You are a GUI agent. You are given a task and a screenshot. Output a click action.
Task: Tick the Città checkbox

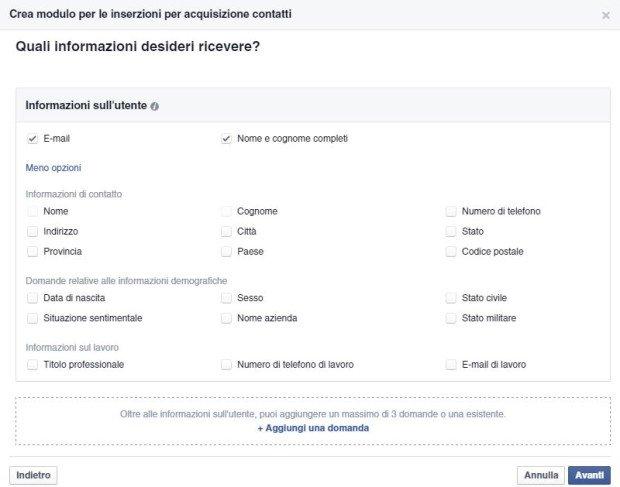227,231
